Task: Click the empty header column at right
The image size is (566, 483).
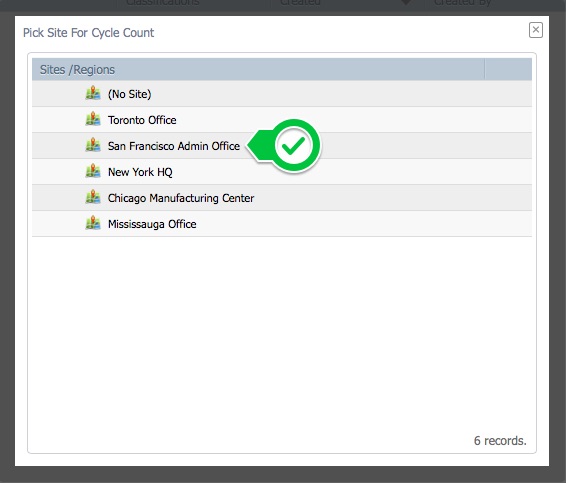Action: pyautogui.click(x=508, y=69)
